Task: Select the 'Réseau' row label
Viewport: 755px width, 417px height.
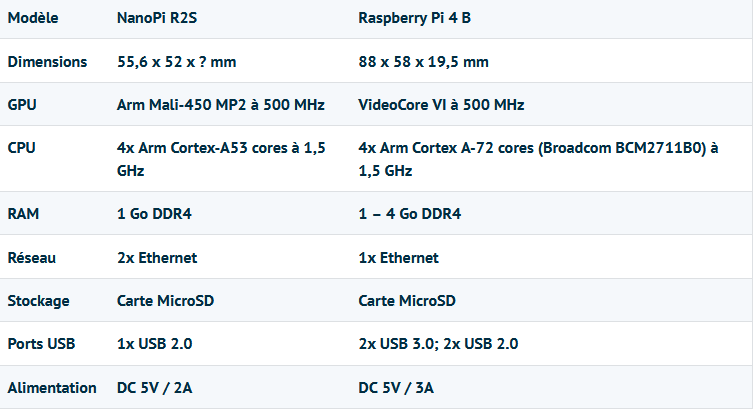Action: click(32, 258)
